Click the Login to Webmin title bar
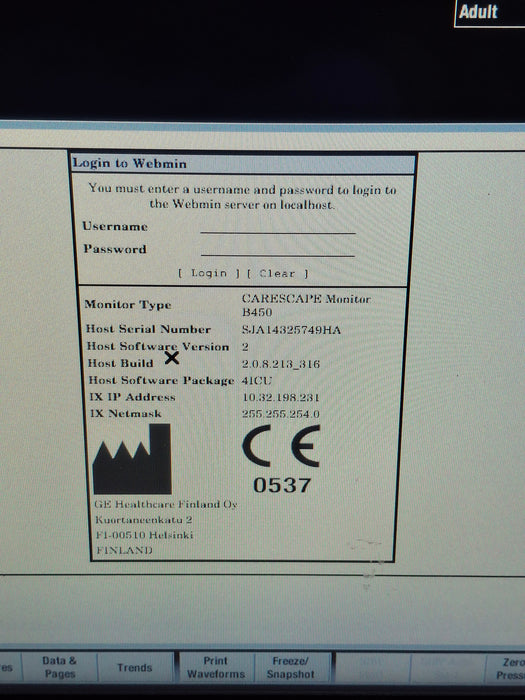 [243, 163]
